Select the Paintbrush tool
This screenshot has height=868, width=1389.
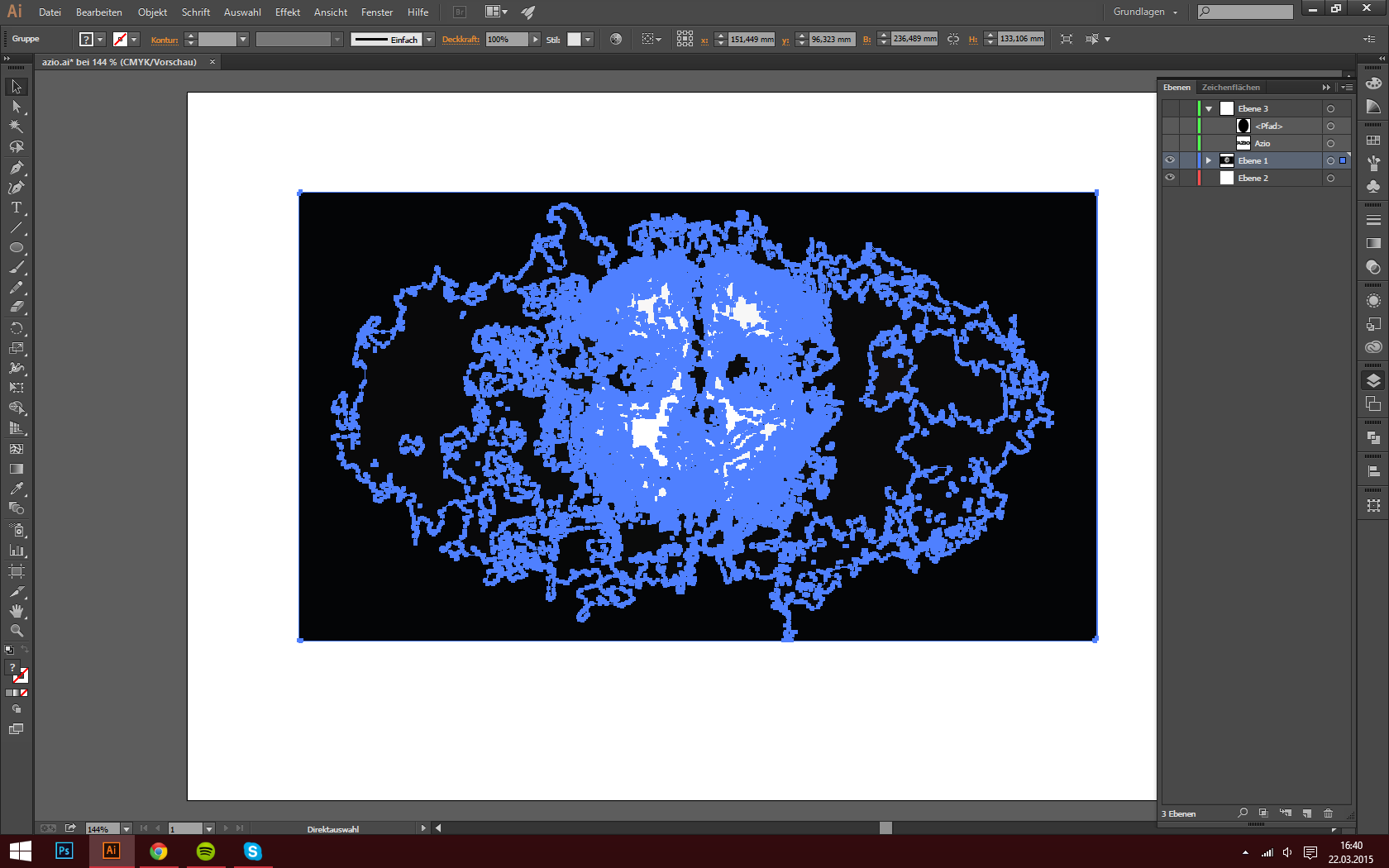(x=17, y=267)
